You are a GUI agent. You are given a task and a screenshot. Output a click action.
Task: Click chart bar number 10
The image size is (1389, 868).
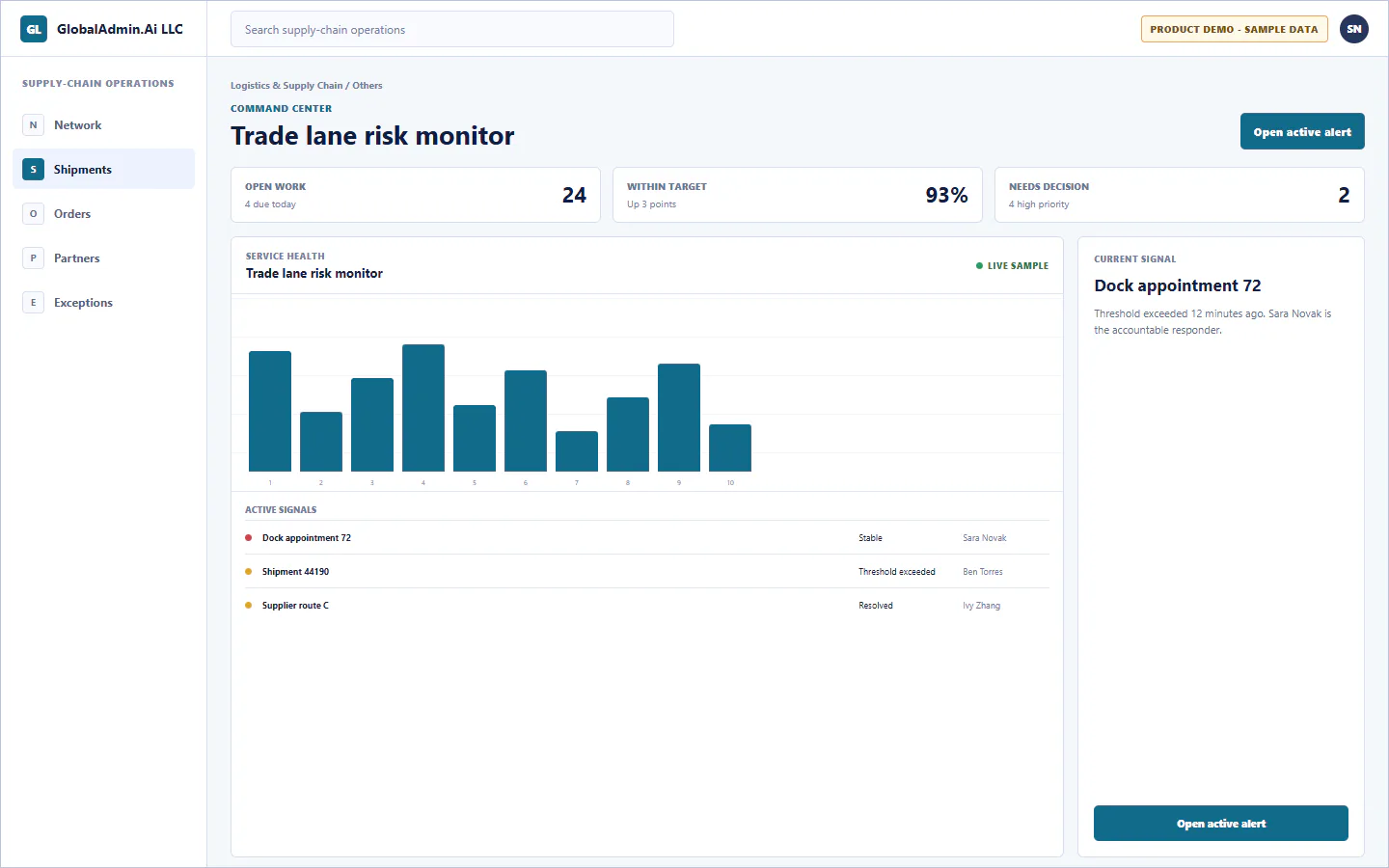[730, 448]
